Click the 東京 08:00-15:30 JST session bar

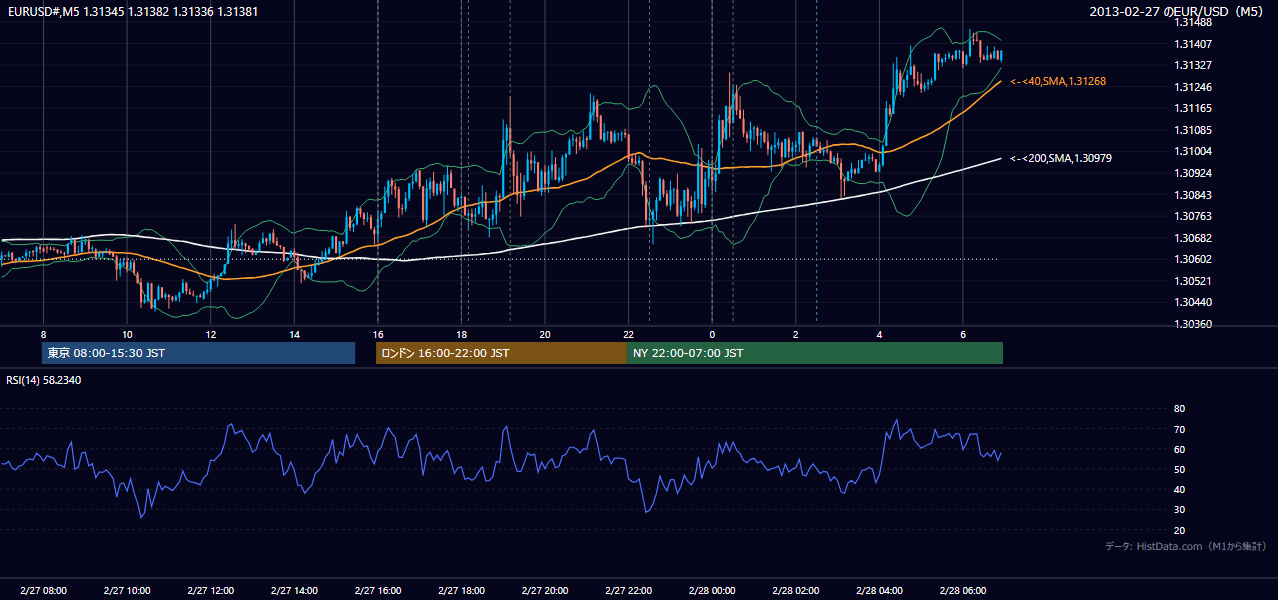click(x=198, y=353)
